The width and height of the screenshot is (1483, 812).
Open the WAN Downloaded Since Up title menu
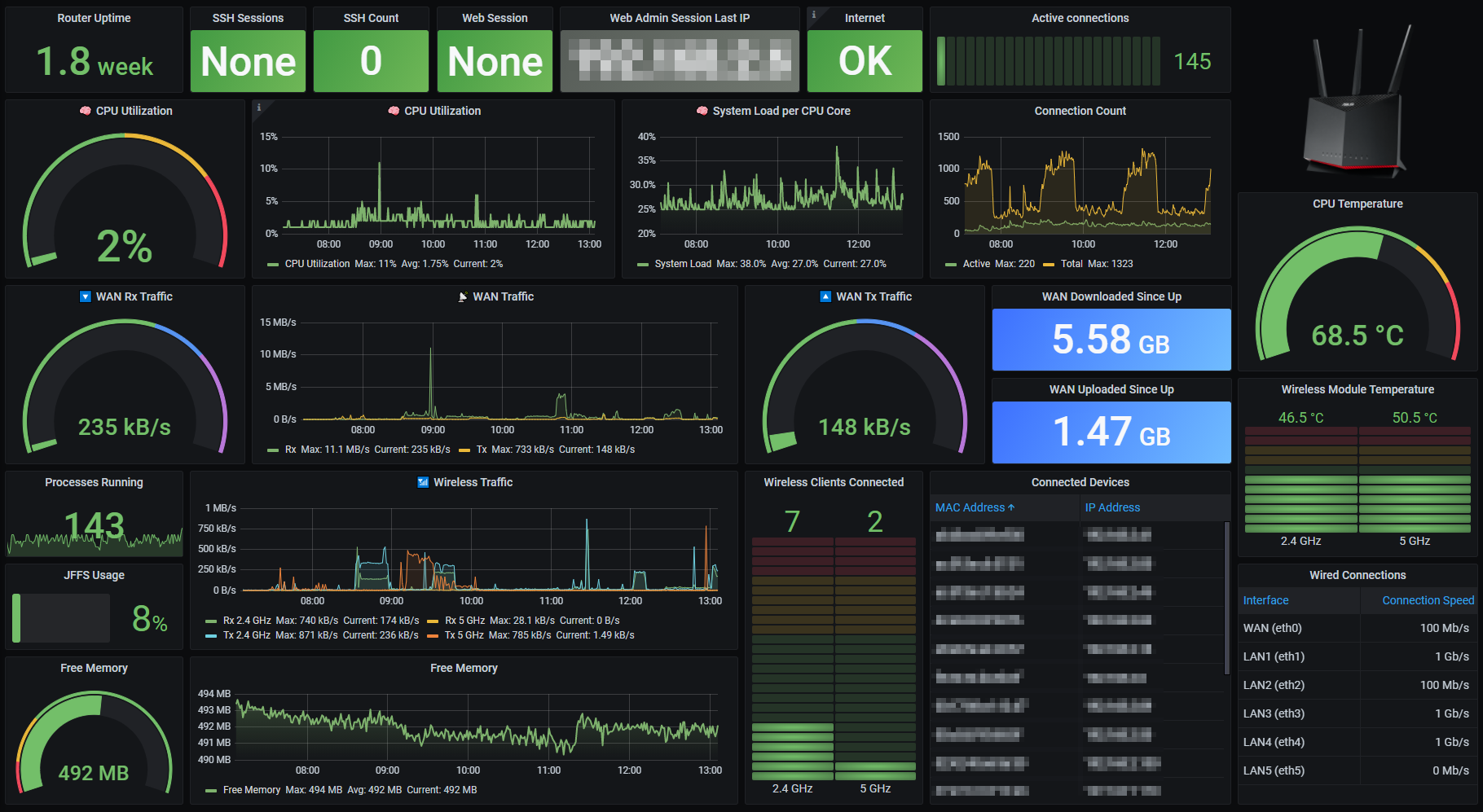pyautogui.click(x=1111, y=296)
